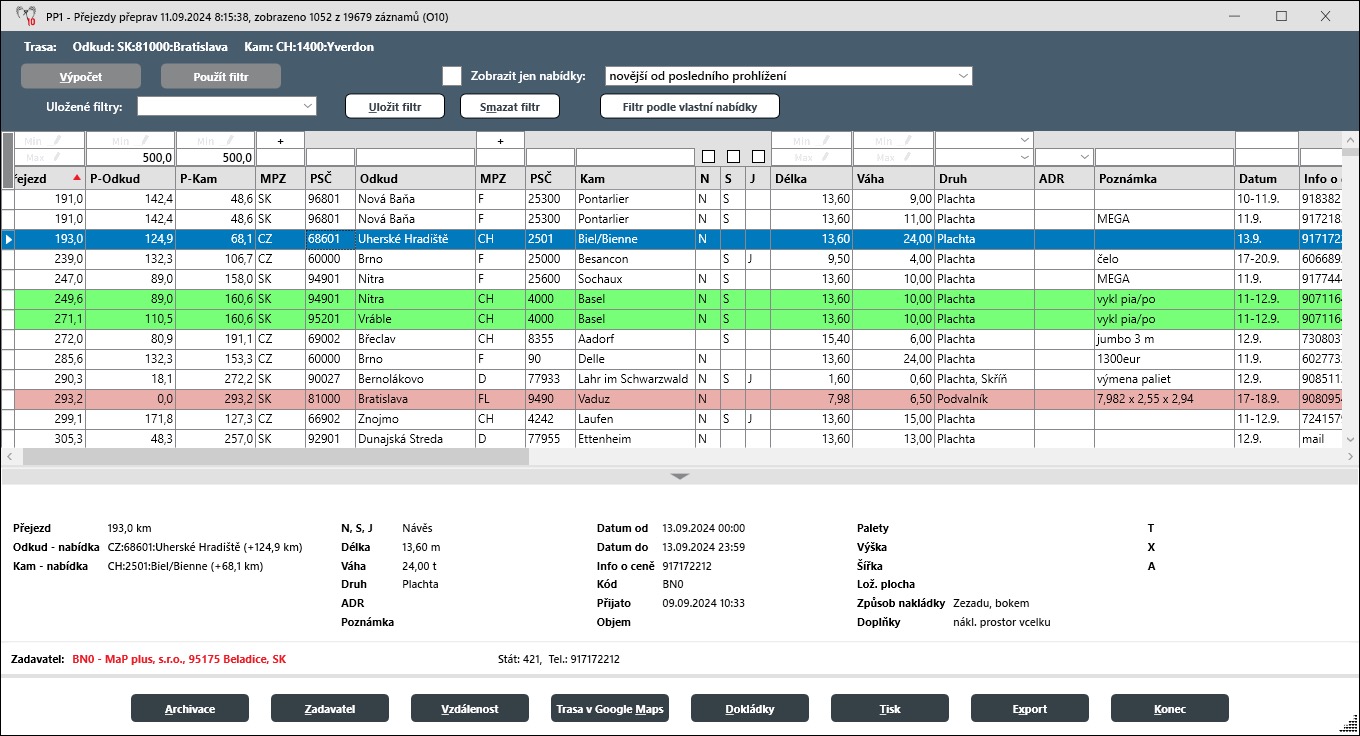
Task: Tick the S filter checkbox
Action: (x=733, y=157)
